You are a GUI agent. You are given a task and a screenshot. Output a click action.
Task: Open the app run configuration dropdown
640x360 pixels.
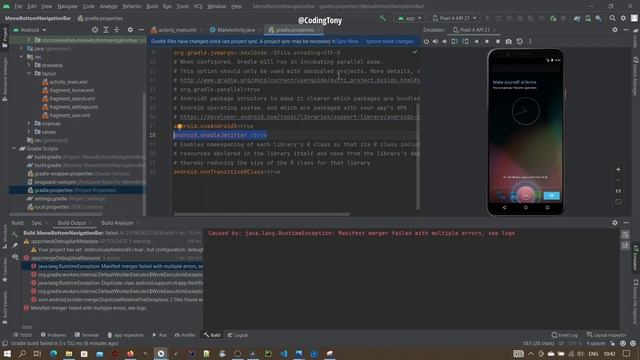click(x=409, y=18)
